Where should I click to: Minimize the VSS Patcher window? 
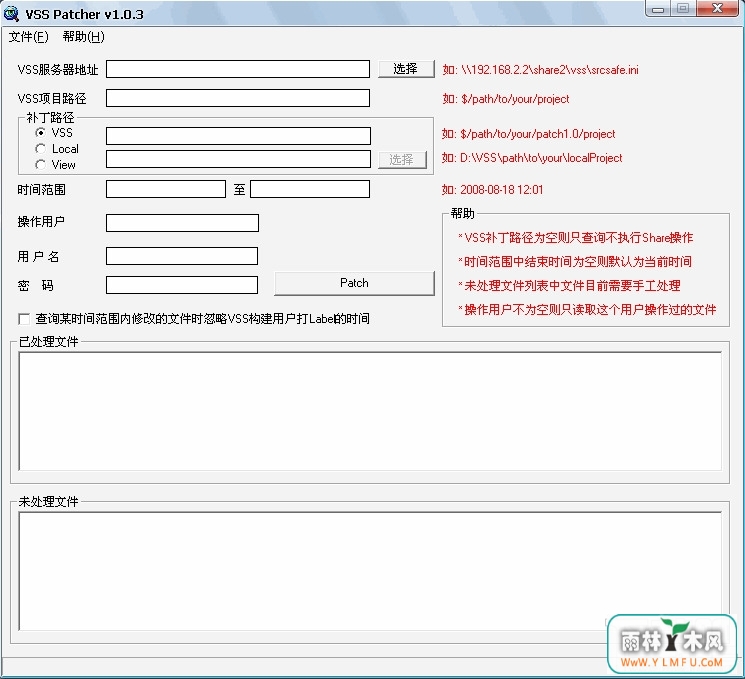pos(658,9)
